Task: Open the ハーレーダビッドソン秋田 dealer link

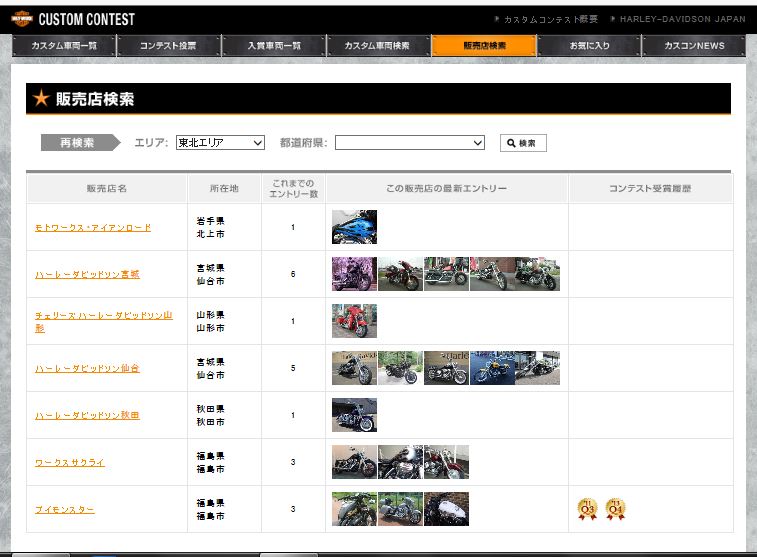Action: click(x=87, y=415)
